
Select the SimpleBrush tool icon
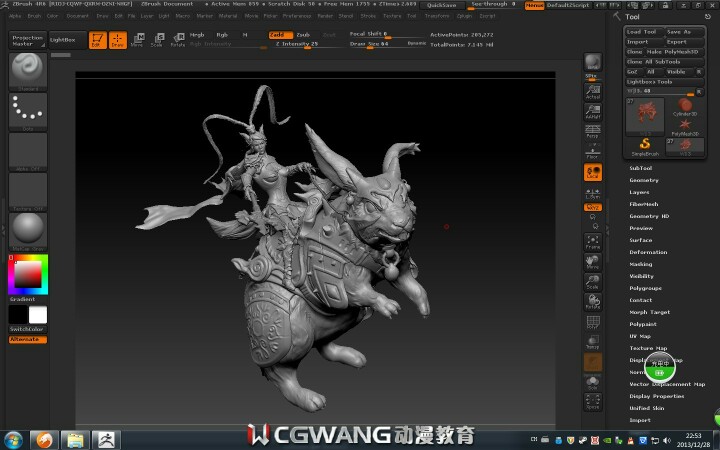tap(645, 147)
